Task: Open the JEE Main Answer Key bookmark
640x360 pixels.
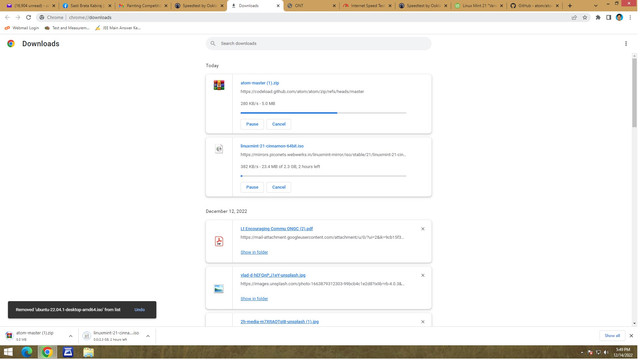Action: pyautogui.click(x=118, y=28)
